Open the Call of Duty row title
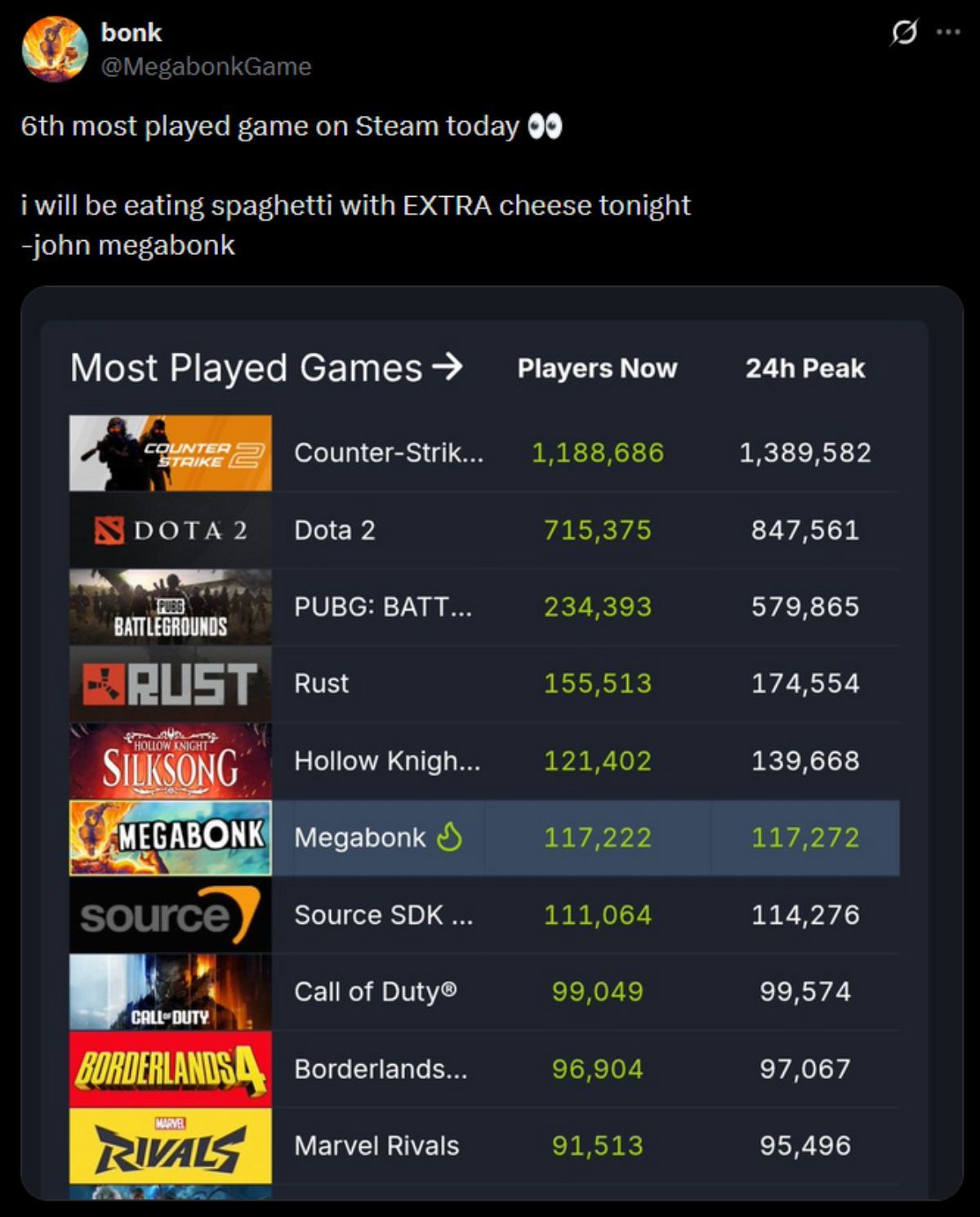The image size is (980, 1217). click(376, 992)
